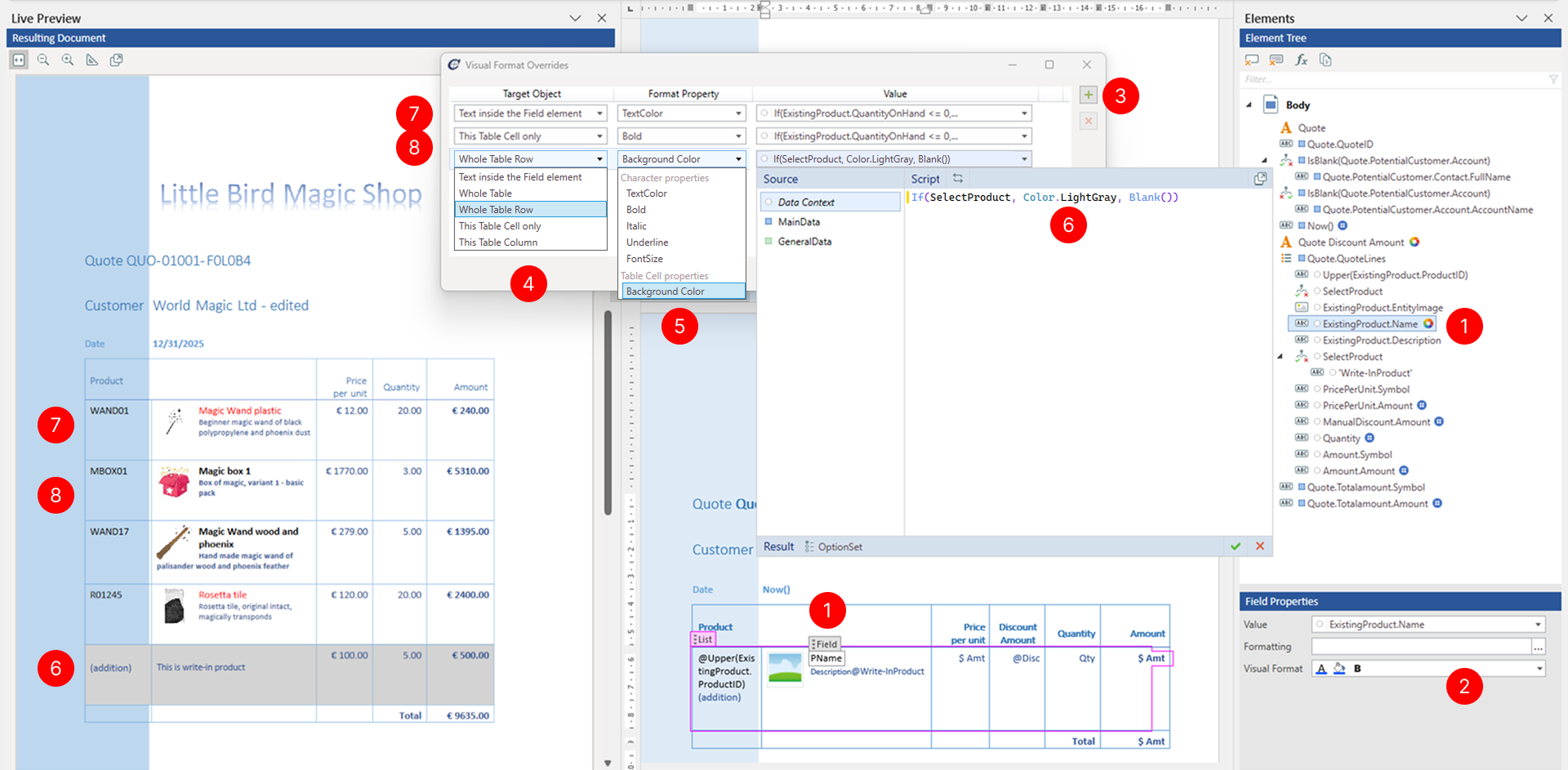
Task: Switch to the OptionSet tab
Action: pyautogui.click(x=834, y=546)
